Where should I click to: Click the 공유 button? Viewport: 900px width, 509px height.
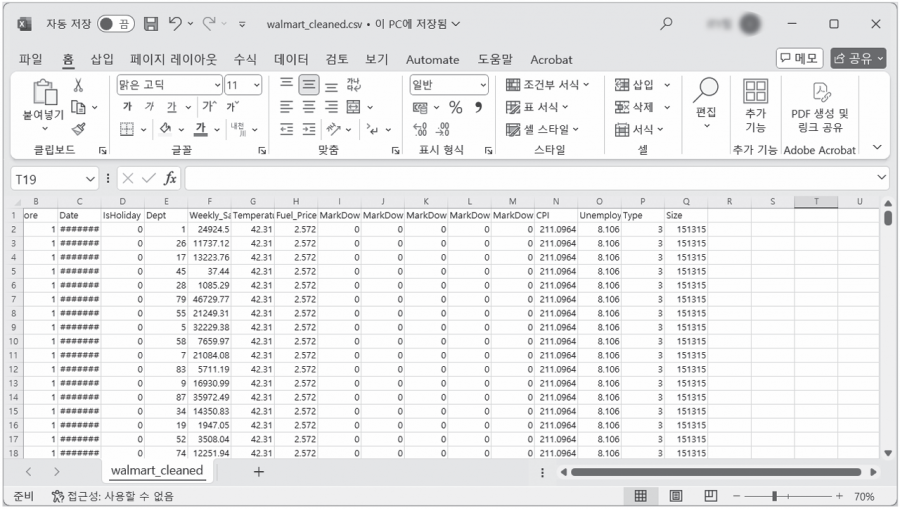pos(858,58)
